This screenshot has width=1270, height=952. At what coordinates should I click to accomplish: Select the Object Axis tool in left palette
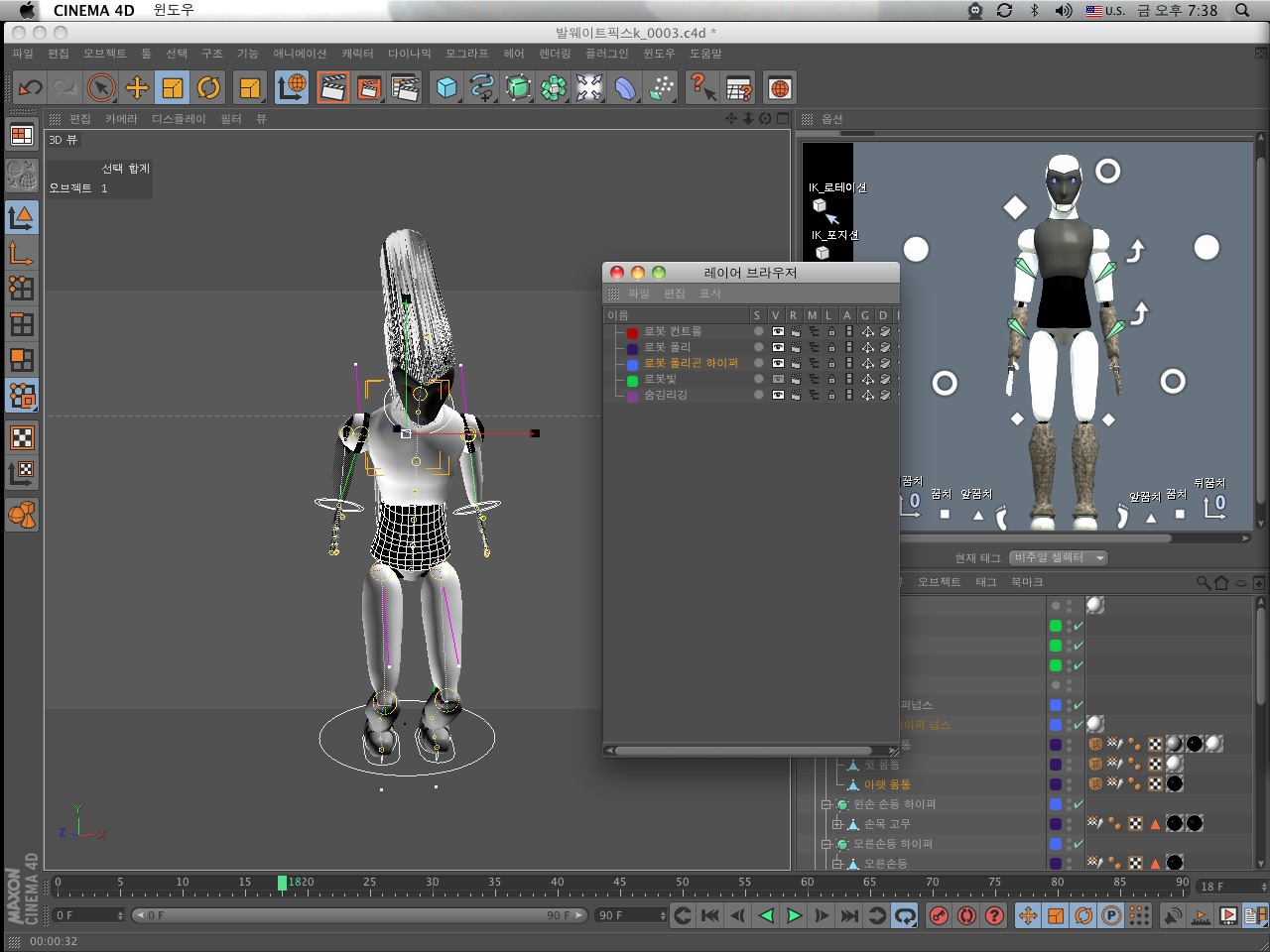(x=22, y=252)
